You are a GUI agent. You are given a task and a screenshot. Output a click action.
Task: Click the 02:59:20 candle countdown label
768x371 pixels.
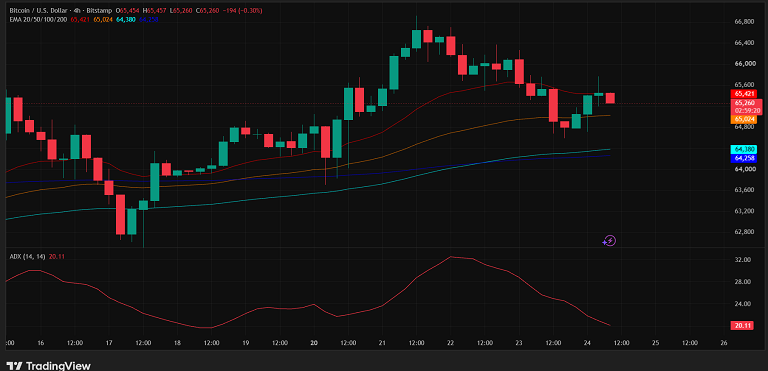tap(746, 111)
